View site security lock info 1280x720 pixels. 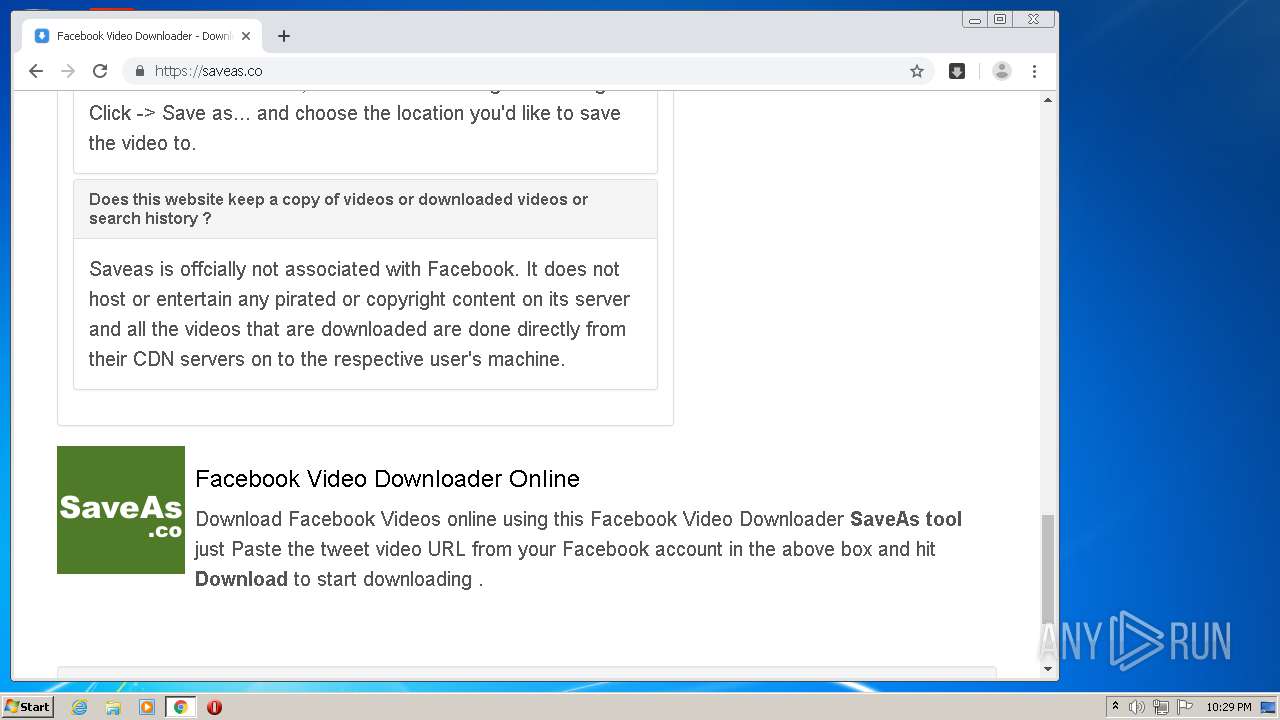coord(139,71)
